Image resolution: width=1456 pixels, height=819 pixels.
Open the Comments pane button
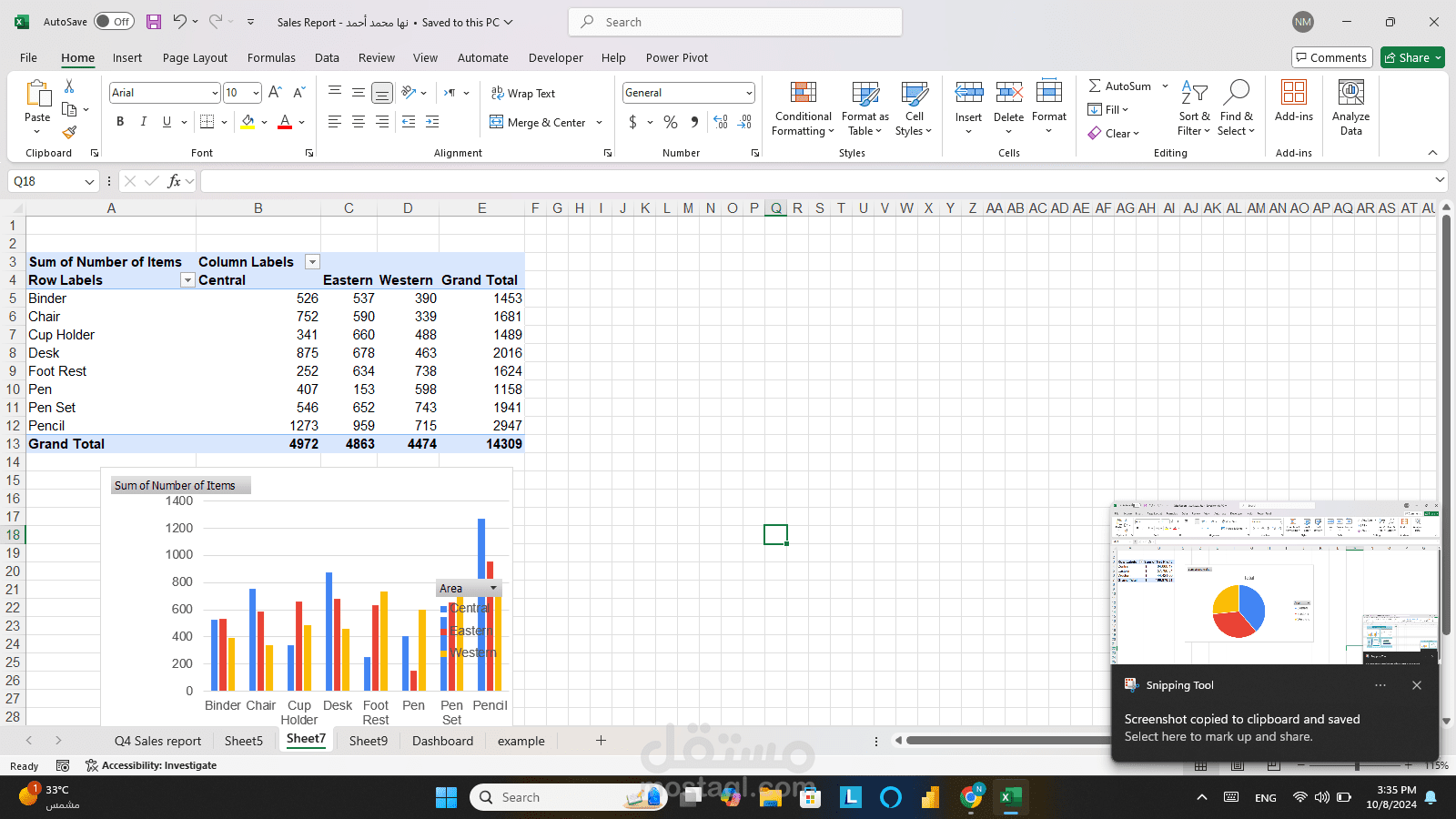coord(1331,57)
